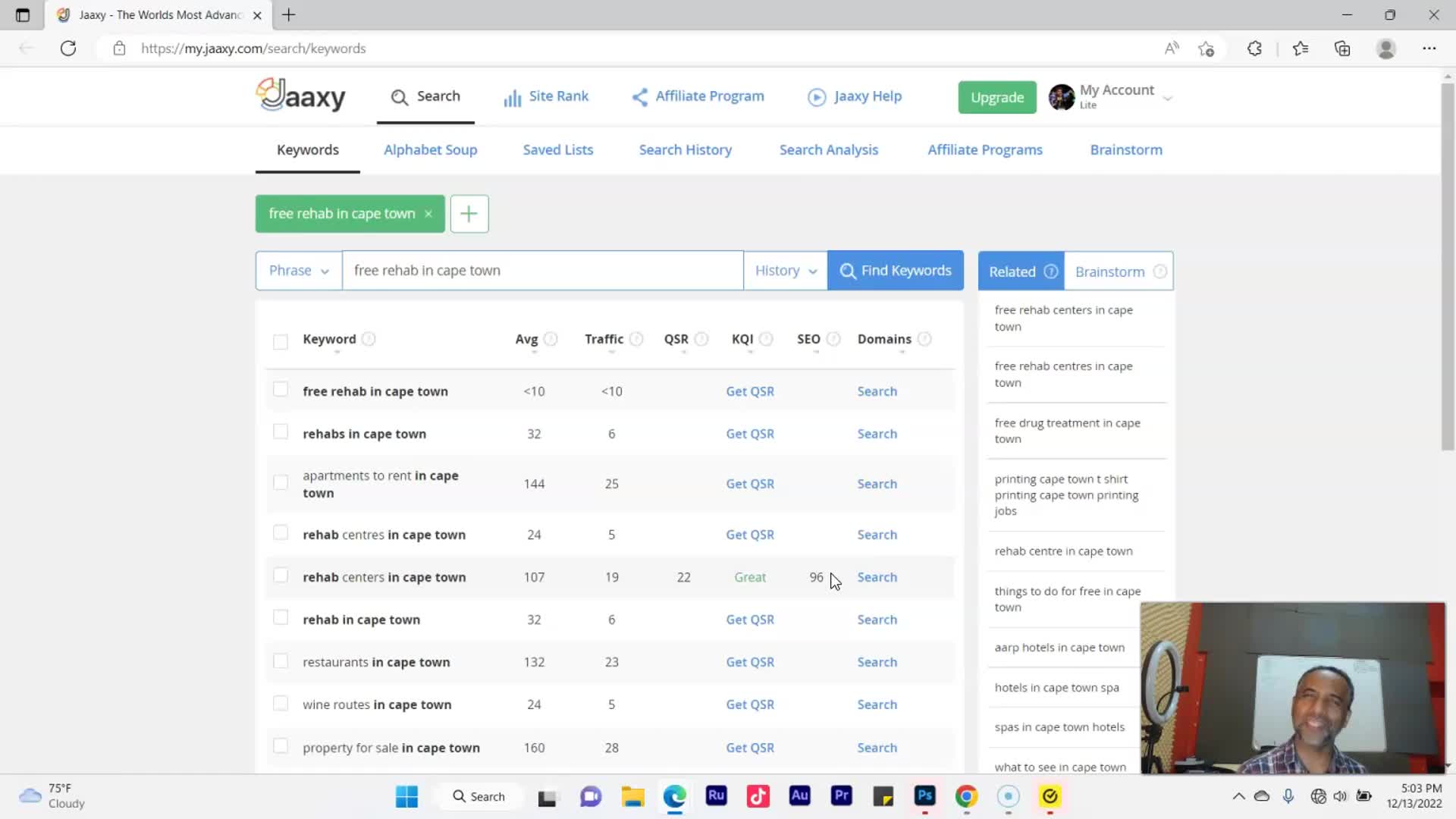This screenshot has width=1456, height=819.
Task: Open Windows Start menu
Action: tap(406, 796)
